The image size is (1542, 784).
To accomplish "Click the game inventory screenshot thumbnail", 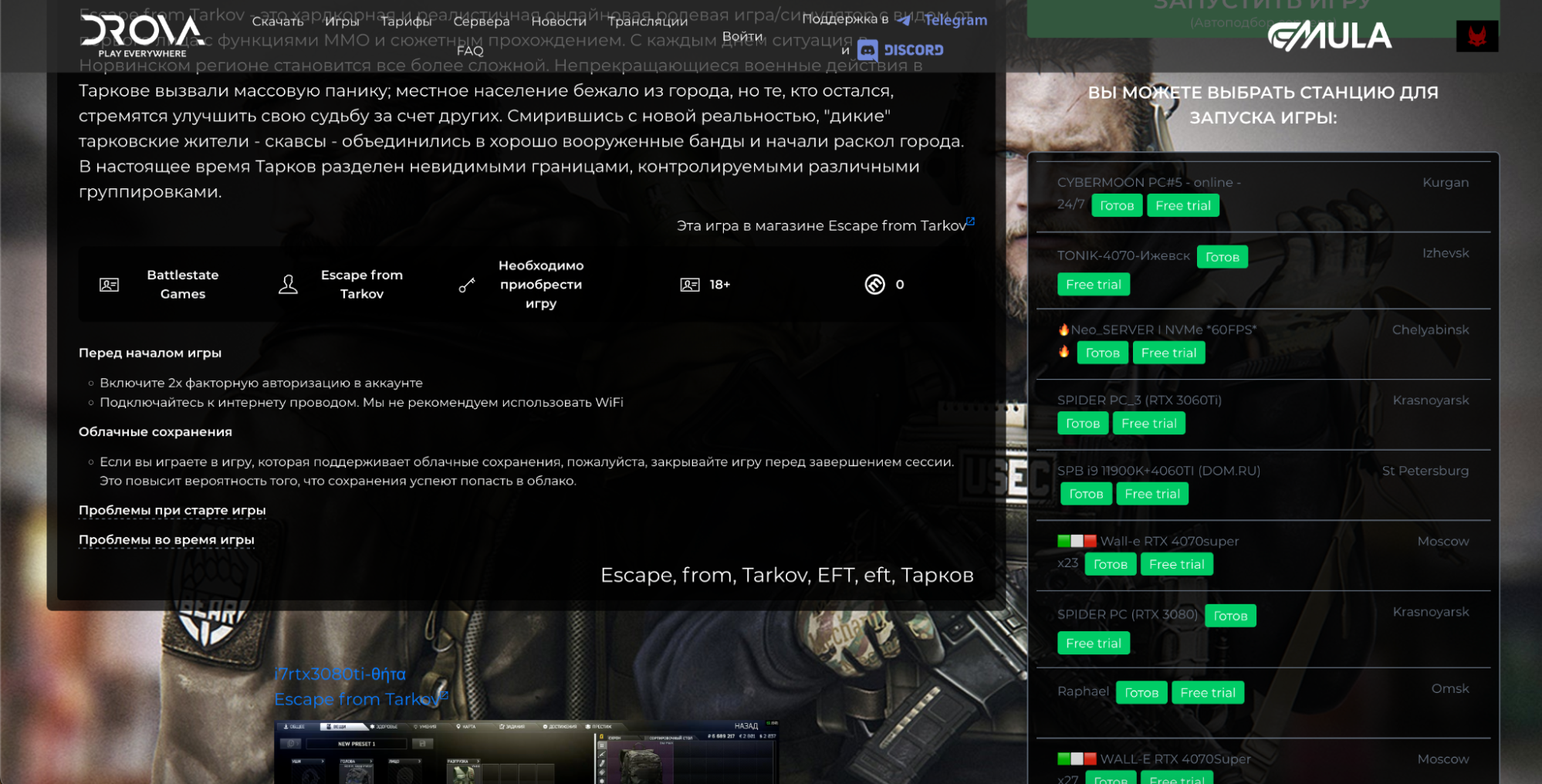I will tap(526, 752).
